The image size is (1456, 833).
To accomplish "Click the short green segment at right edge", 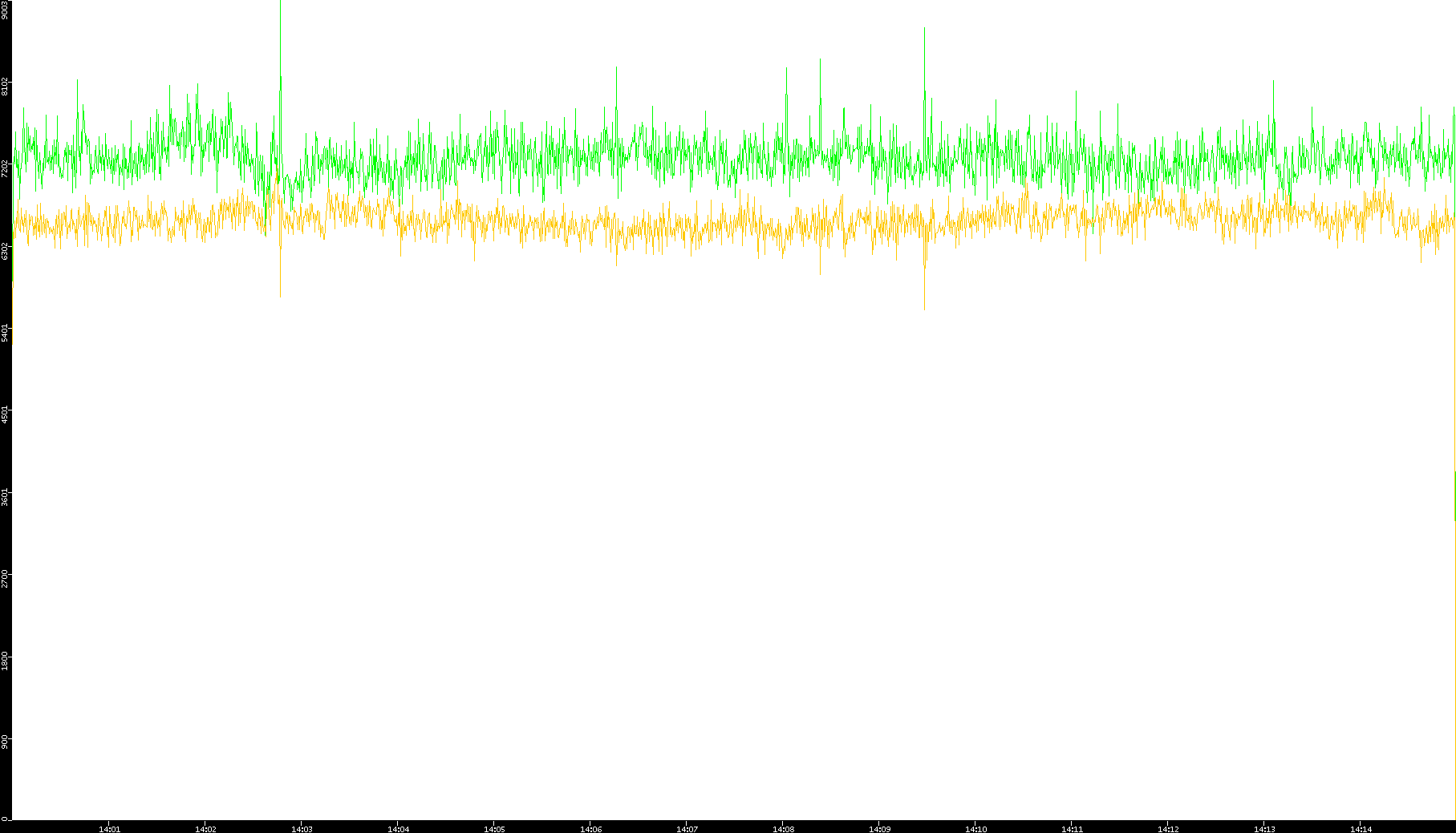I will click(x=1454, y=495).
